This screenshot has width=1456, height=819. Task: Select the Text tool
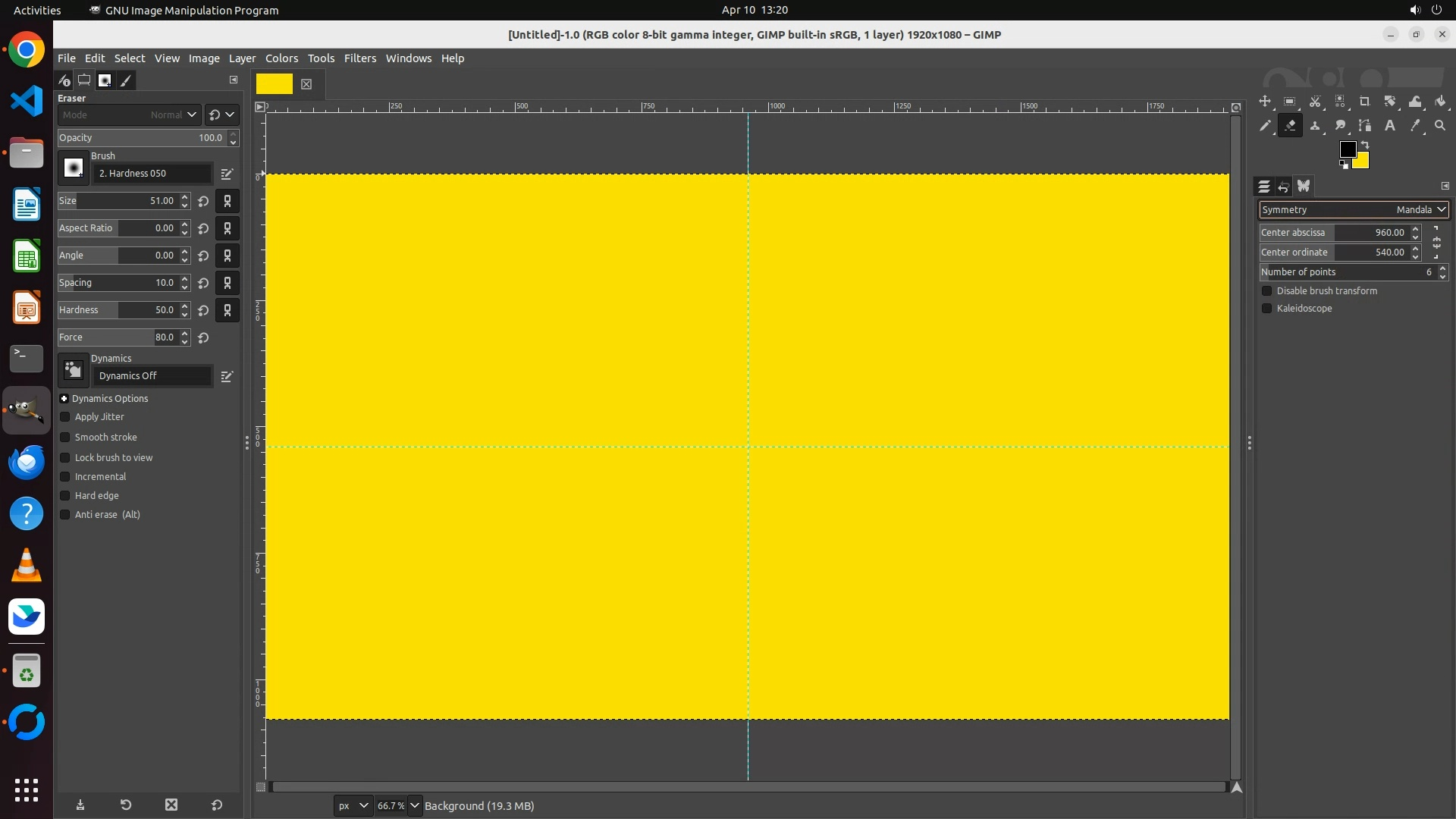[x=1390, y=126]
